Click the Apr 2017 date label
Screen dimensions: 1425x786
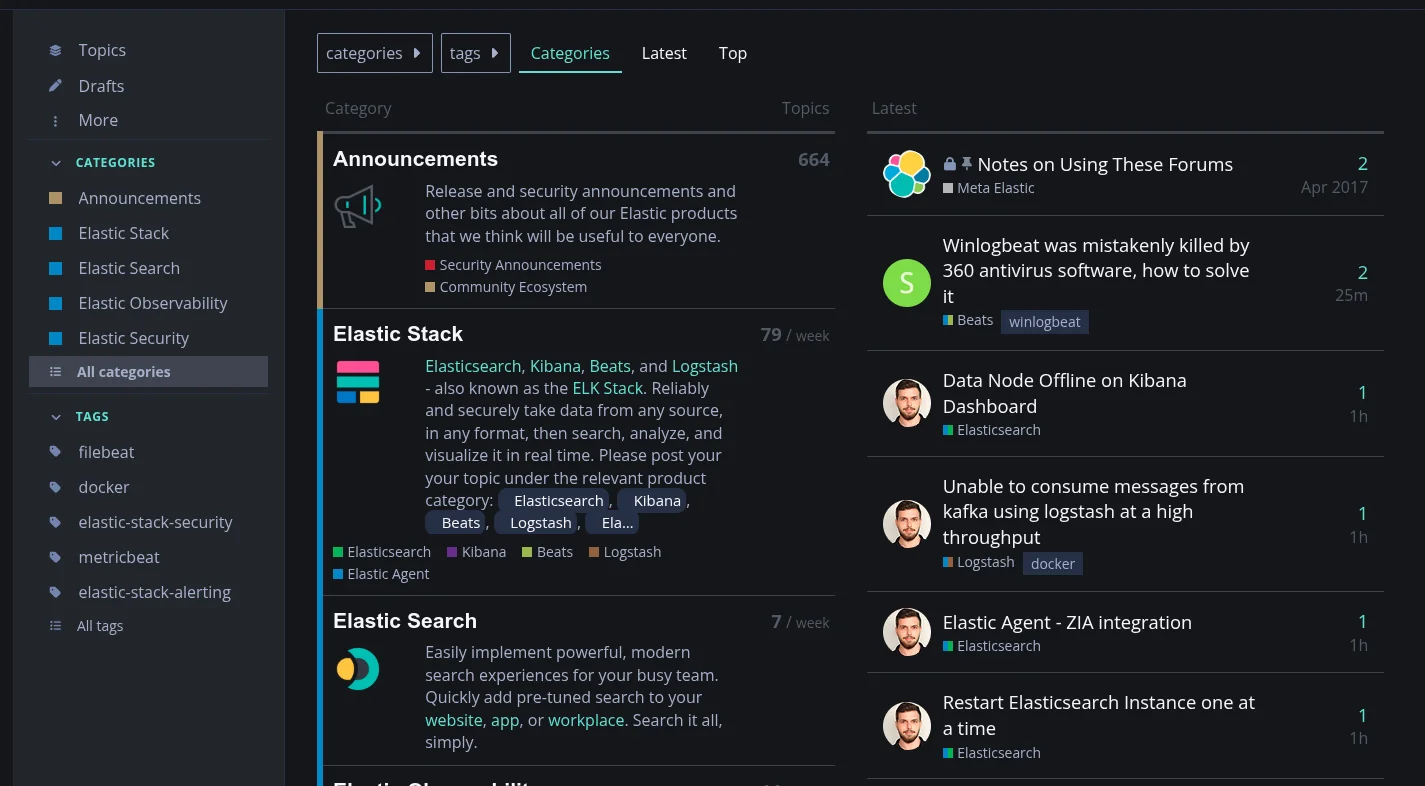click(1334, 187)
